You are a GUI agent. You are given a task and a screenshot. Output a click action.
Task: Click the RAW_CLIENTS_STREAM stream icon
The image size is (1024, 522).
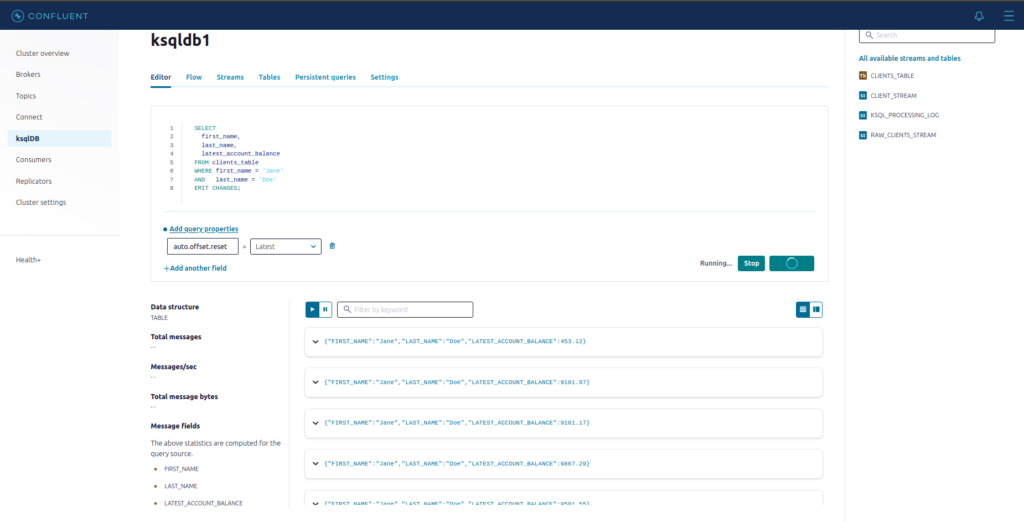coord(863,134)
